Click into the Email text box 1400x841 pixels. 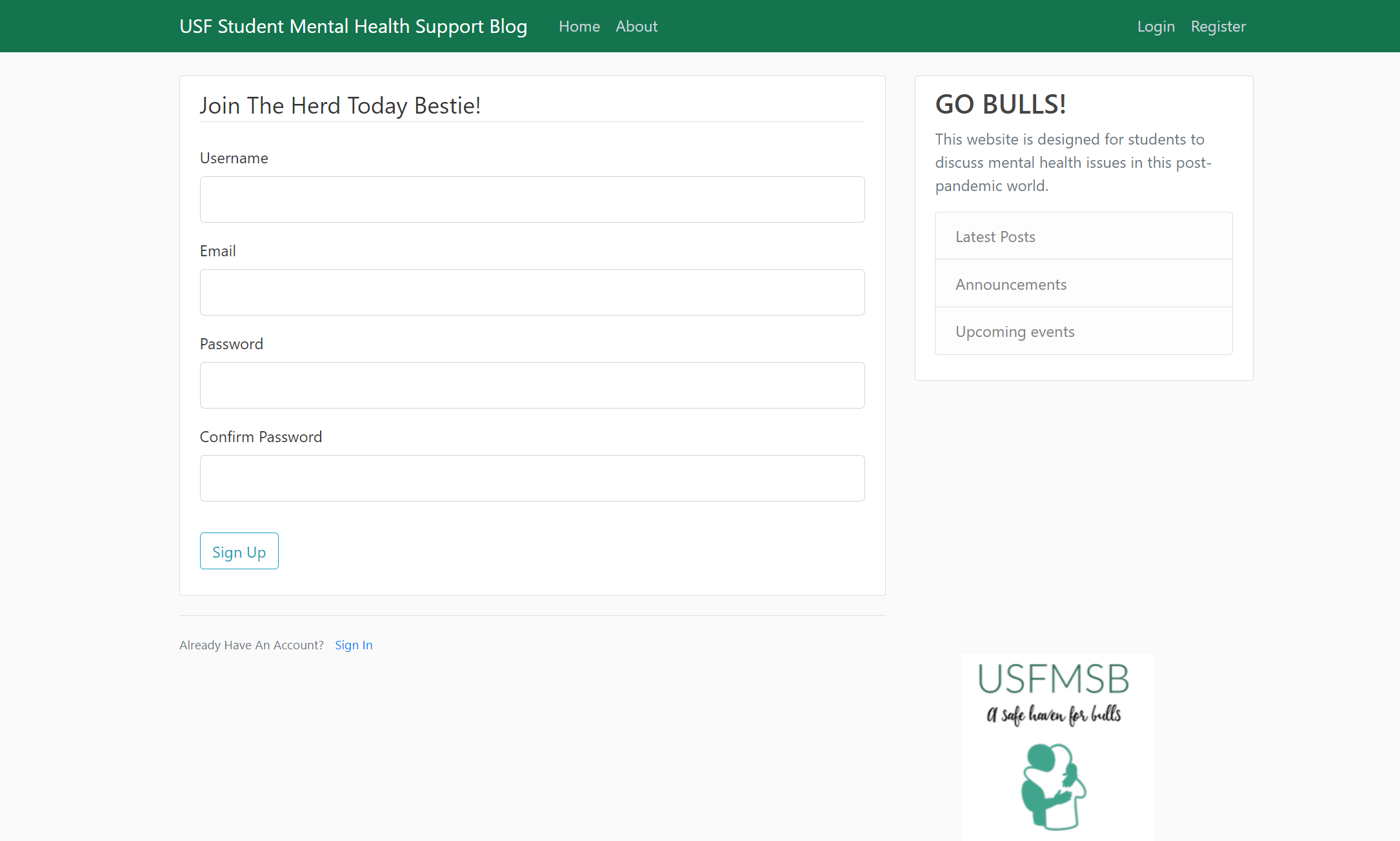pos(532,292)
